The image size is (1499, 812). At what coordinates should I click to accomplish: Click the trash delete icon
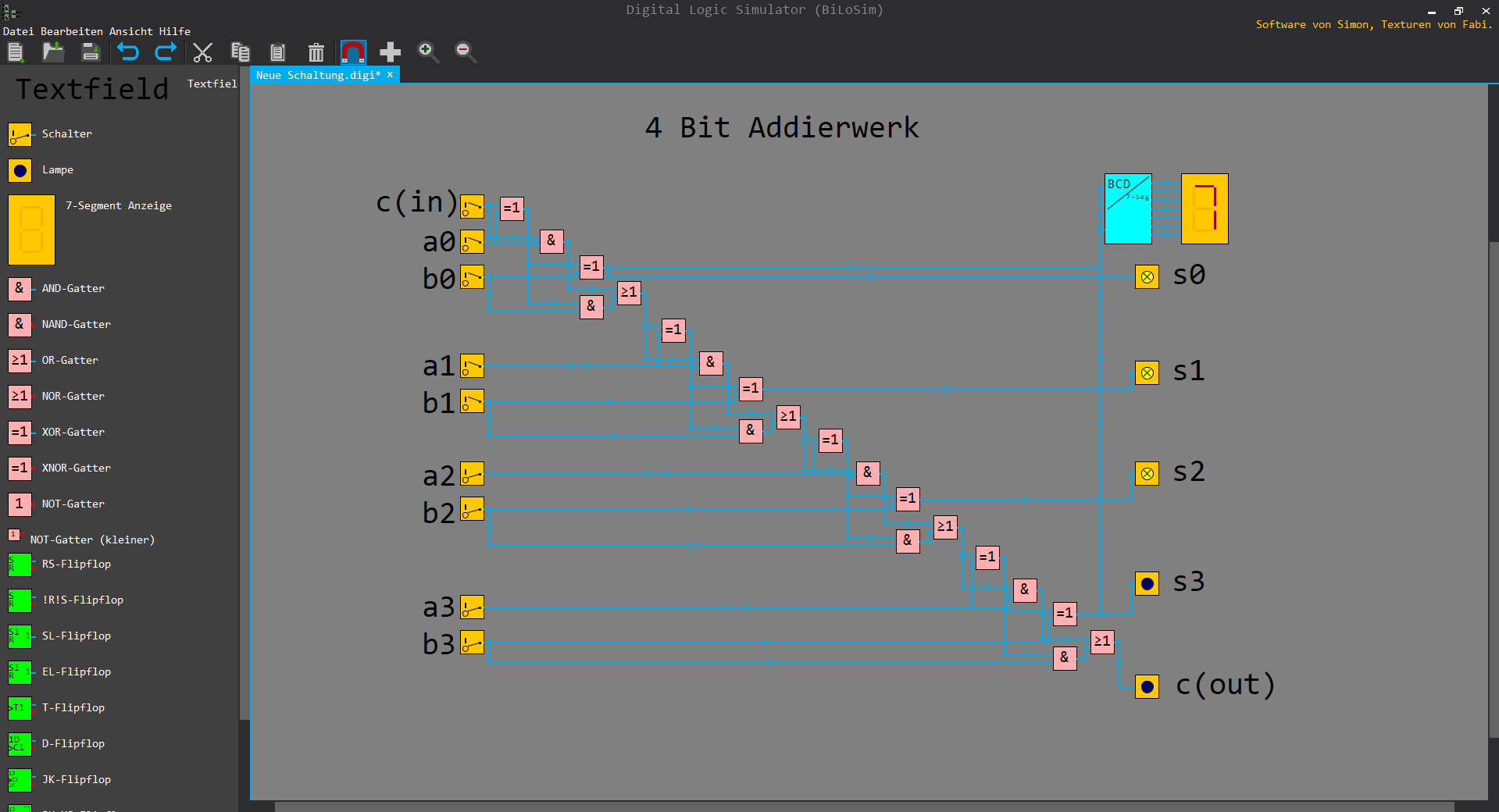pos(316,52)
